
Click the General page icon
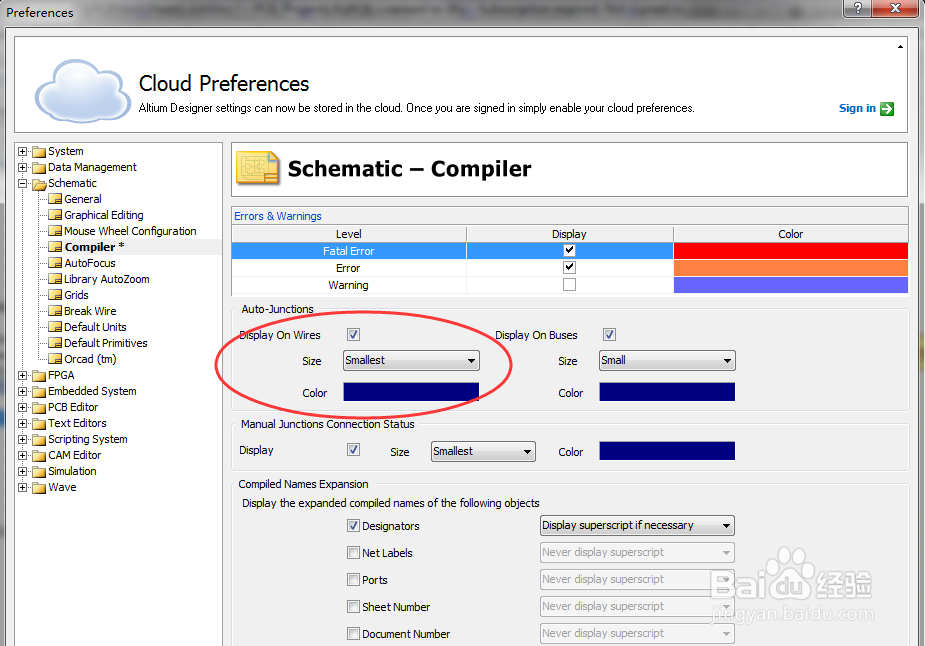(55, 199)
